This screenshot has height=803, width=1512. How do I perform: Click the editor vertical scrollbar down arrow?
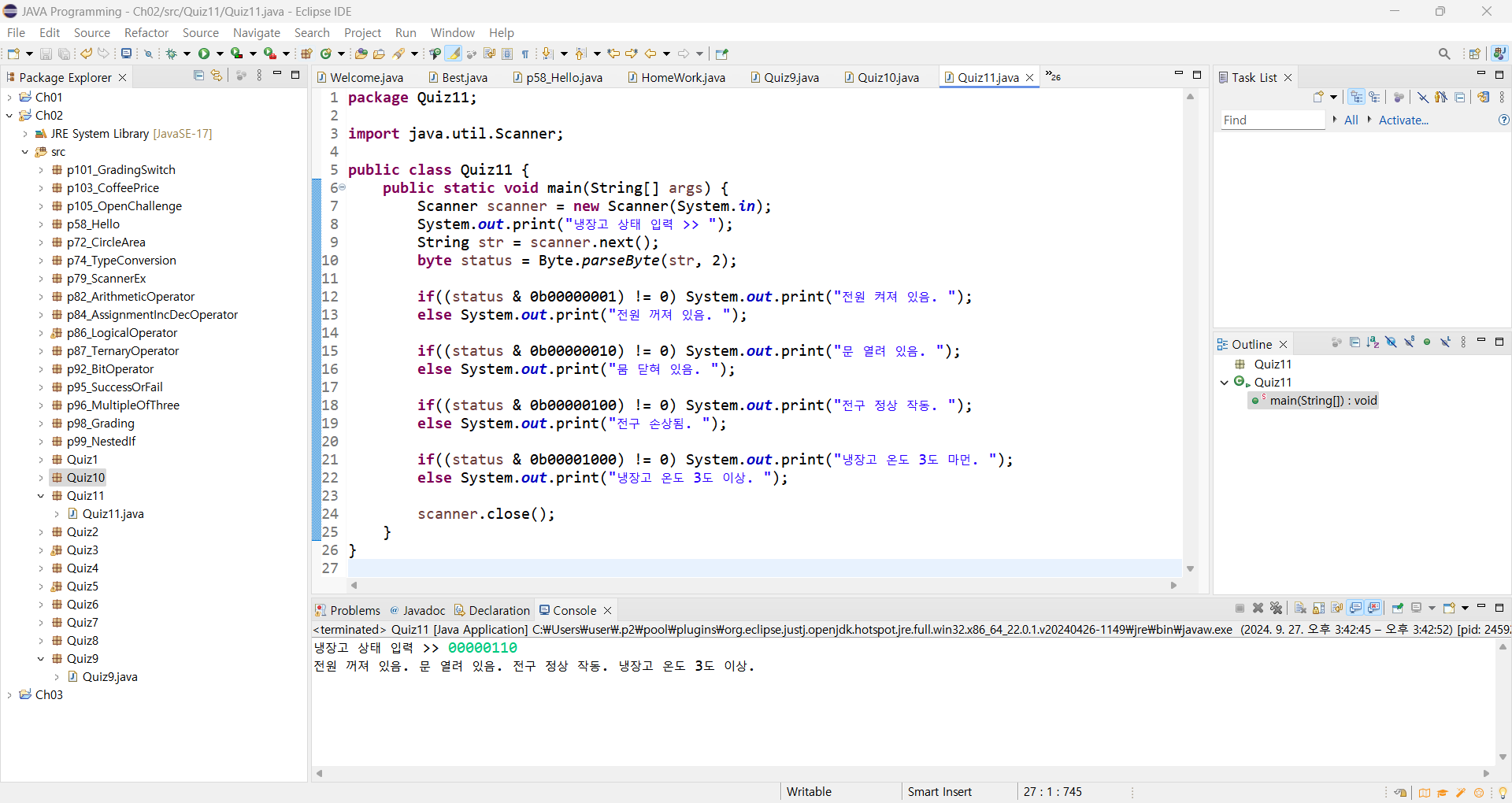tap(1190, 568)
